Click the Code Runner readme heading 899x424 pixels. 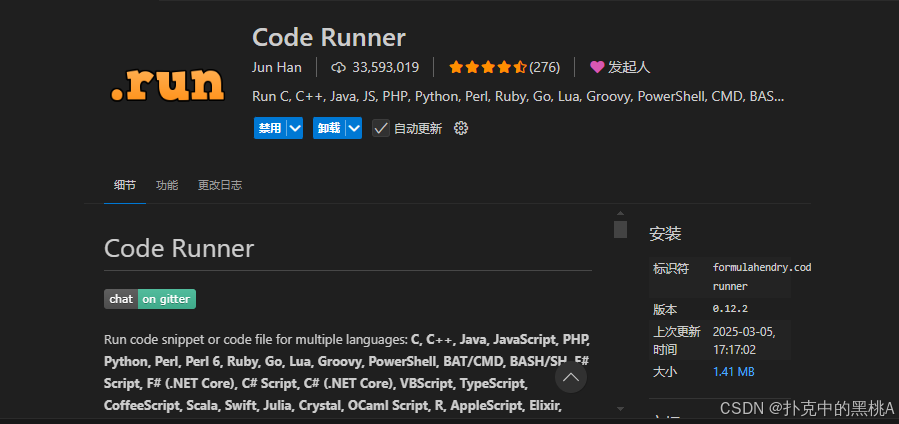pyautogui.click(x=179, y=249)
